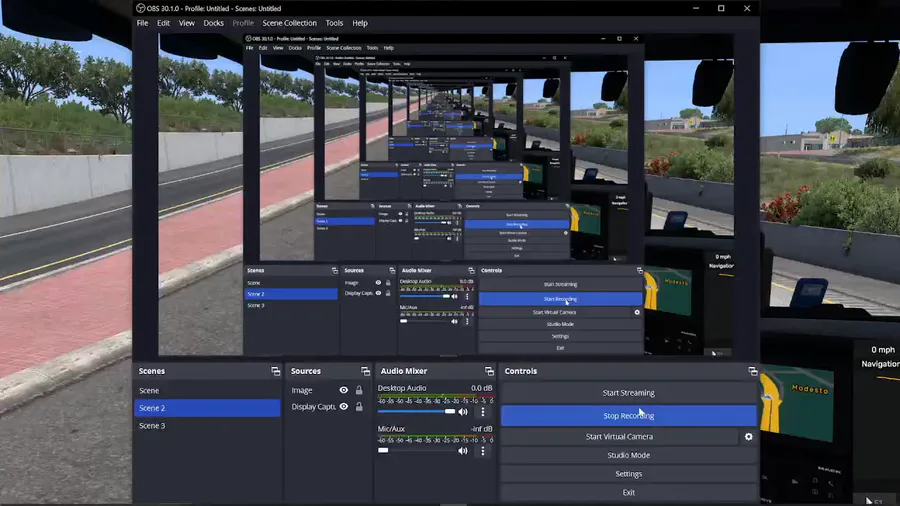Pop out the Controls dock
This screenshot has height=506, width=900.
tap(752, 371)
